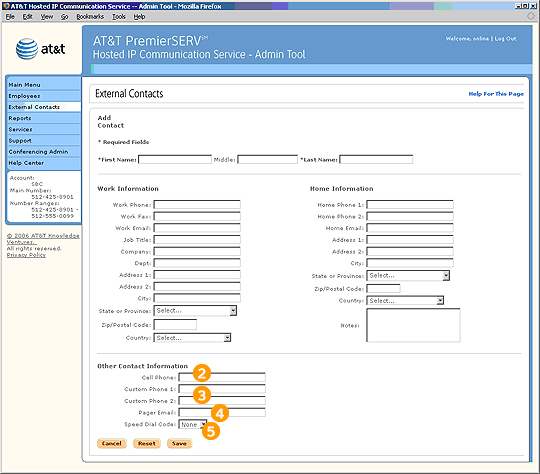Screen dimensions: 540x474
Task: Open the View menu
Action: pos(46,17)
